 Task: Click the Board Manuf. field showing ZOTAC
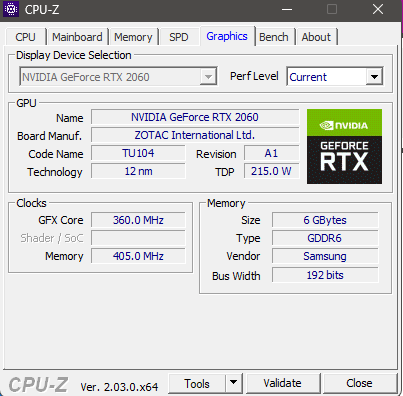(195, 135)
